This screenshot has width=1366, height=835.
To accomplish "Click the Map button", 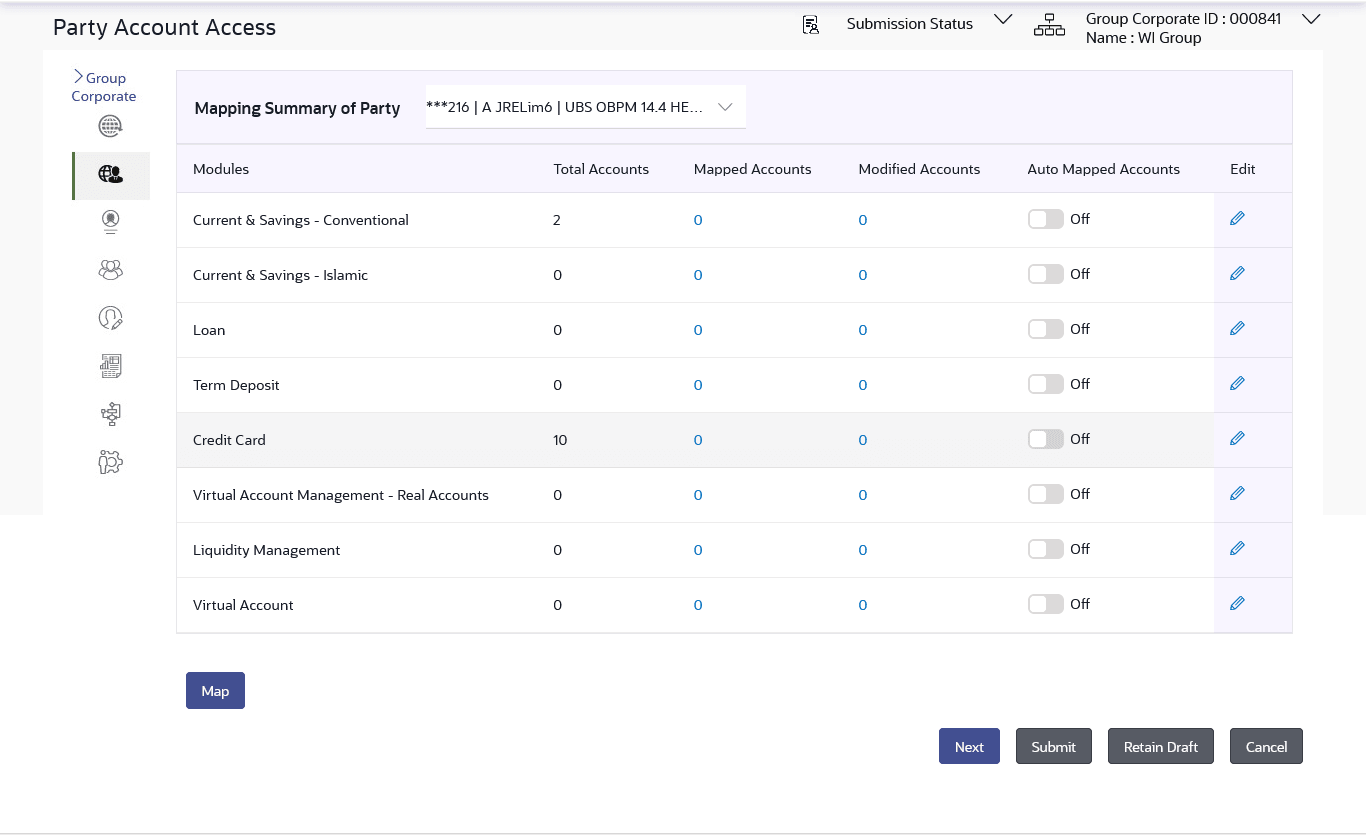I will [x=215, y=691].
